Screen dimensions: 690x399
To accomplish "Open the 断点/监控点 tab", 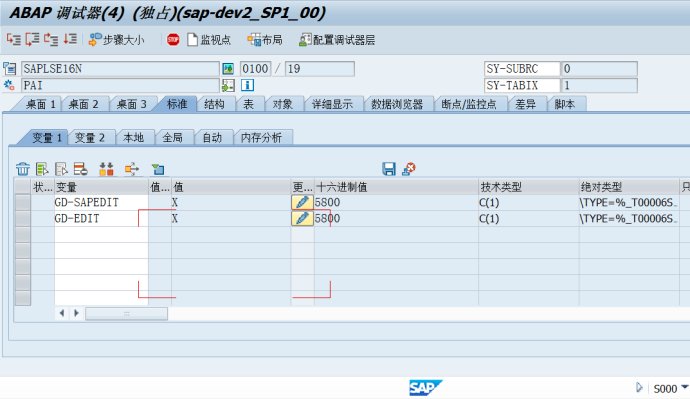I will pyautogui.click(x=469, y=104).
